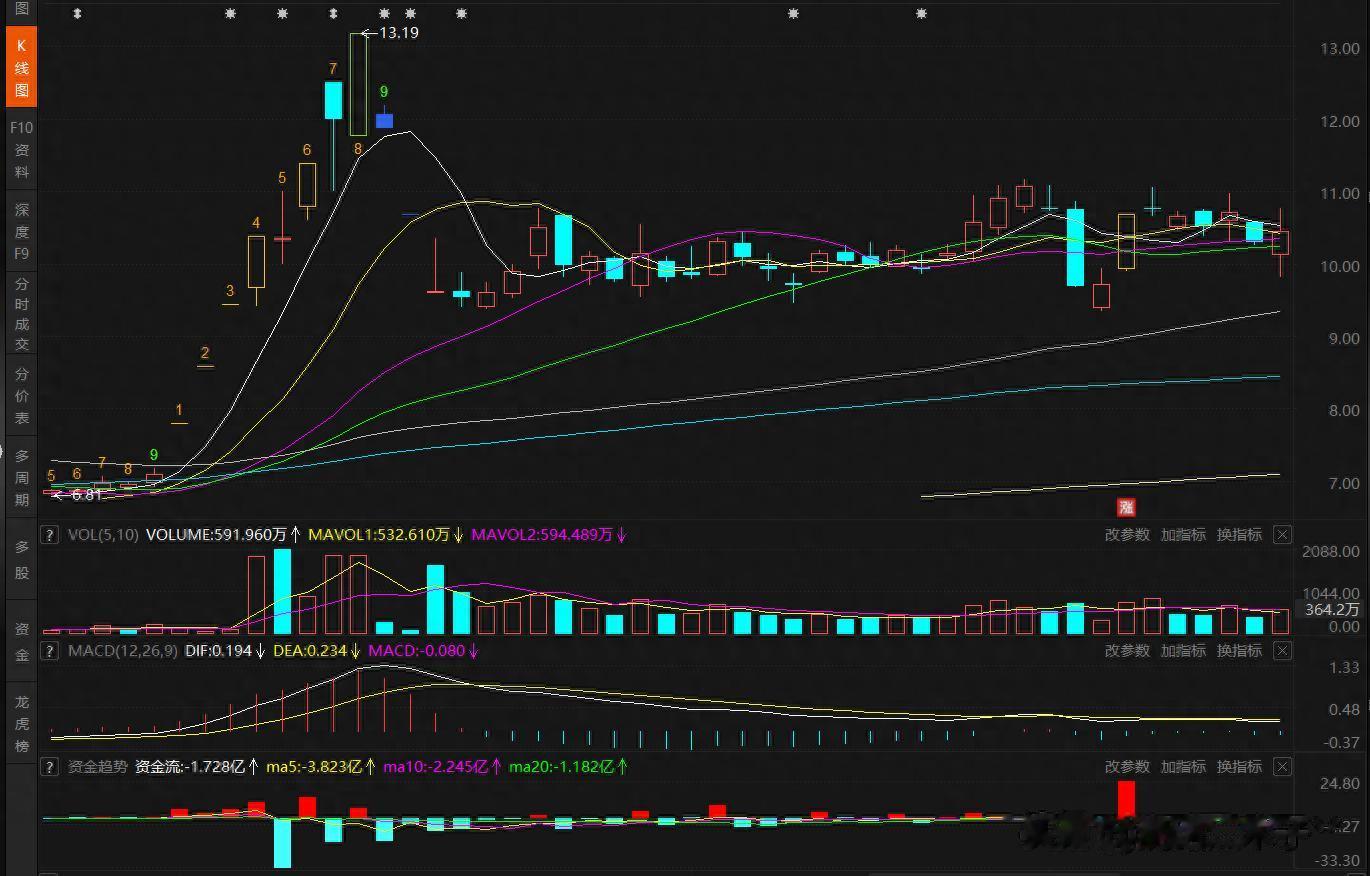Screen dimensions: 1370x876
Task: Open help icon for VOL indicator
Action: click(x=47, y=535)
